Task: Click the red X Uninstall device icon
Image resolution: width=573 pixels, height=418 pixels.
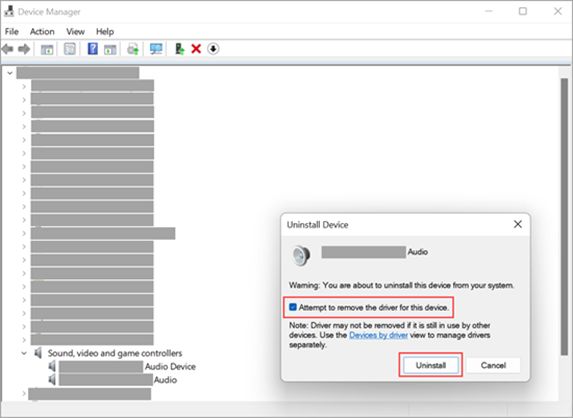Action: pyautogui.click(x=196, y=49)
